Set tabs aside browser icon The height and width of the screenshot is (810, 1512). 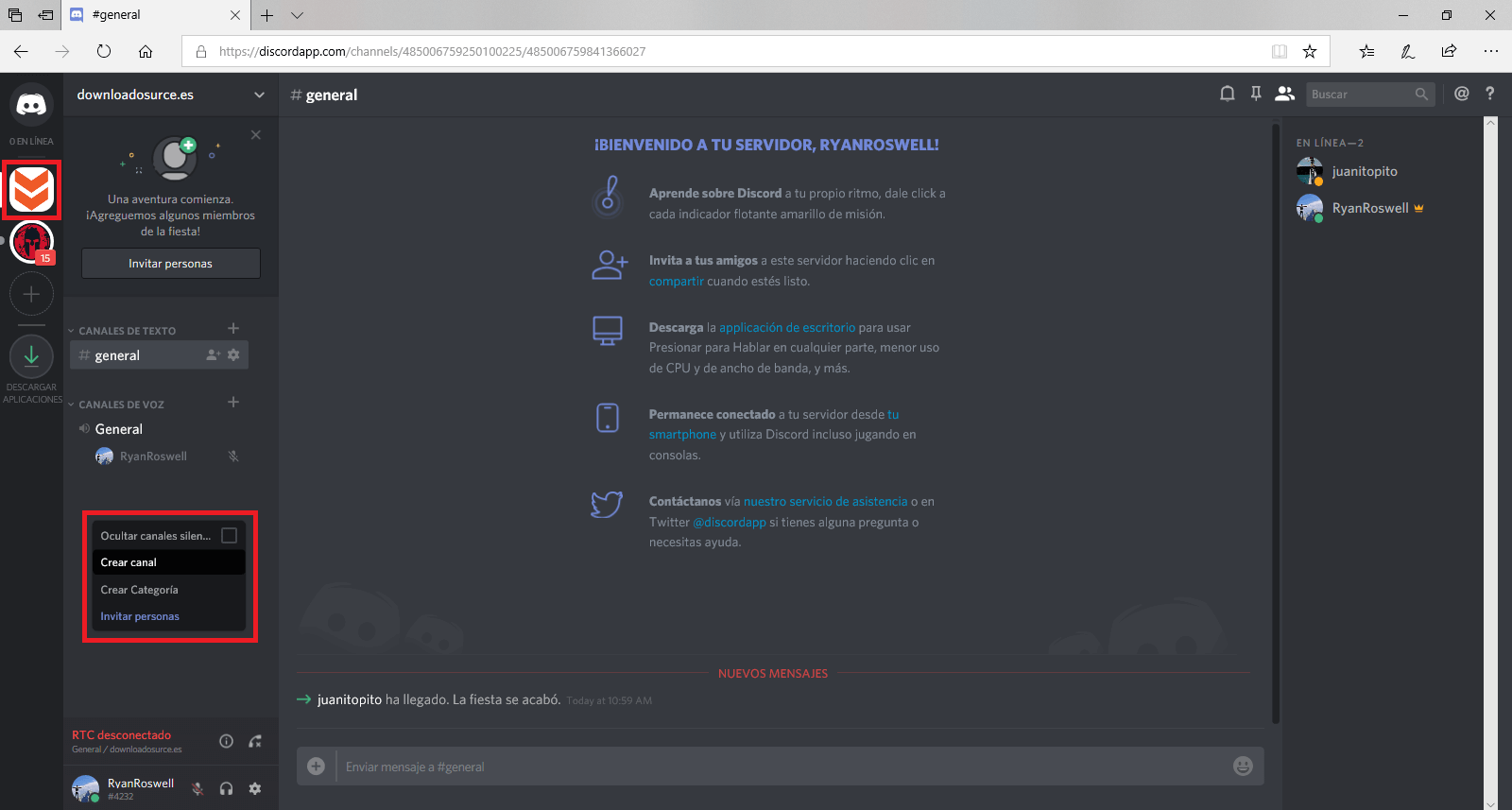(45, 15)
